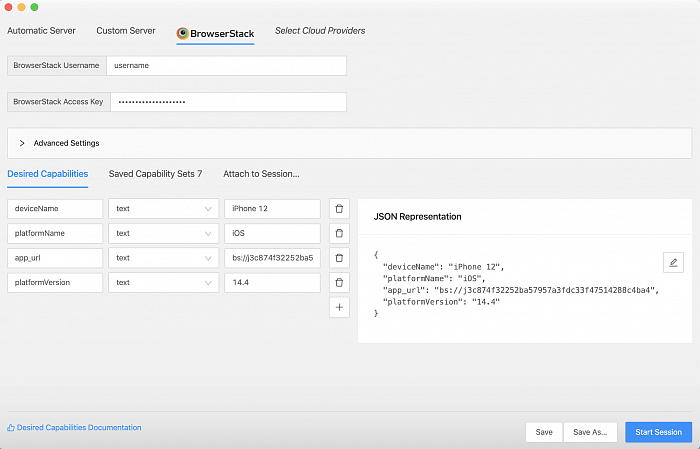
Task: Expand the Advanced Settings section
Action: (x=350, y=143)
